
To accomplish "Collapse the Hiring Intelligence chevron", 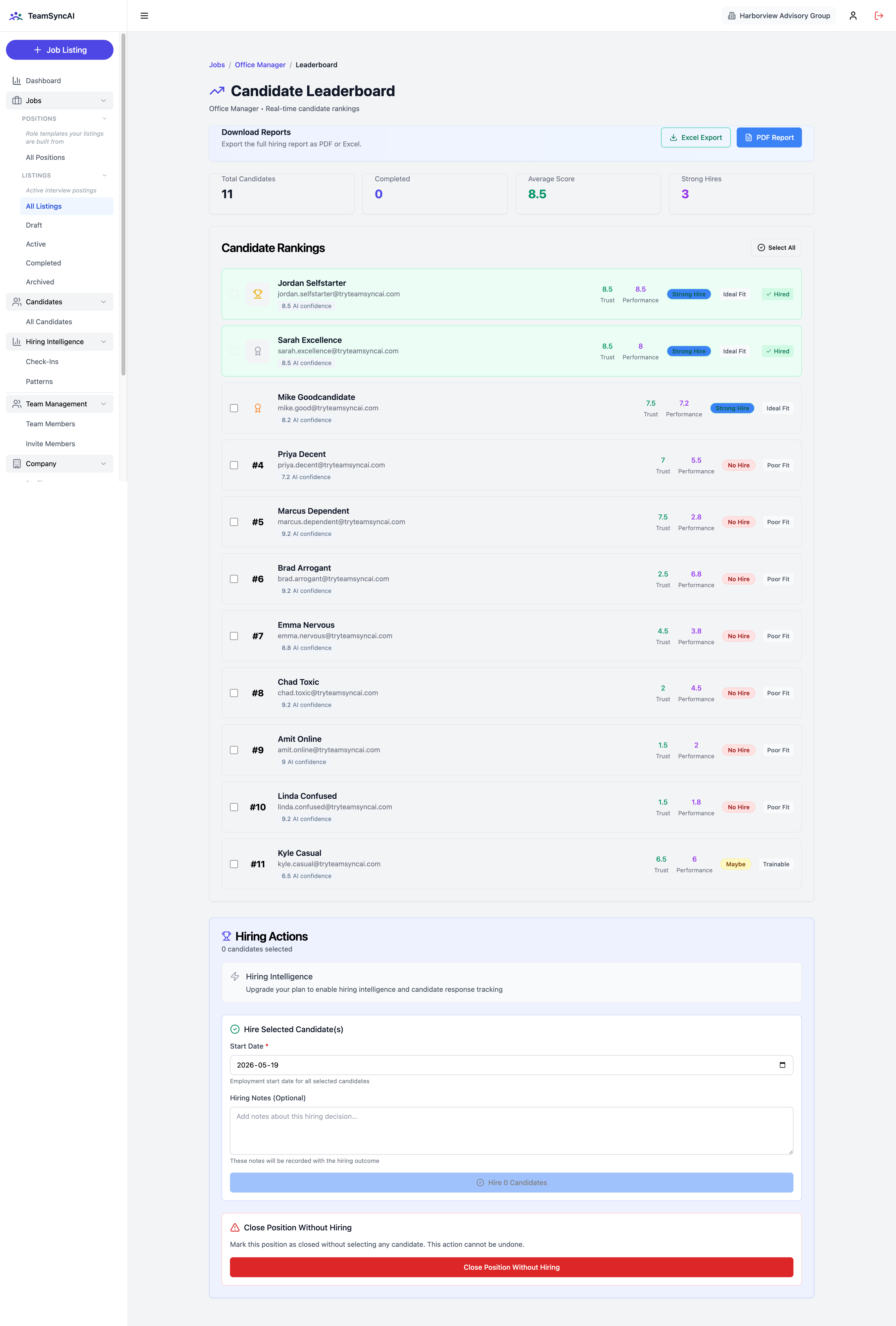I will 103,342.
